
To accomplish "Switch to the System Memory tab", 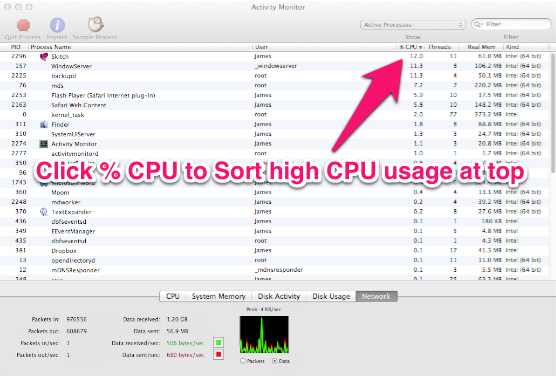I will coord(218,296).
